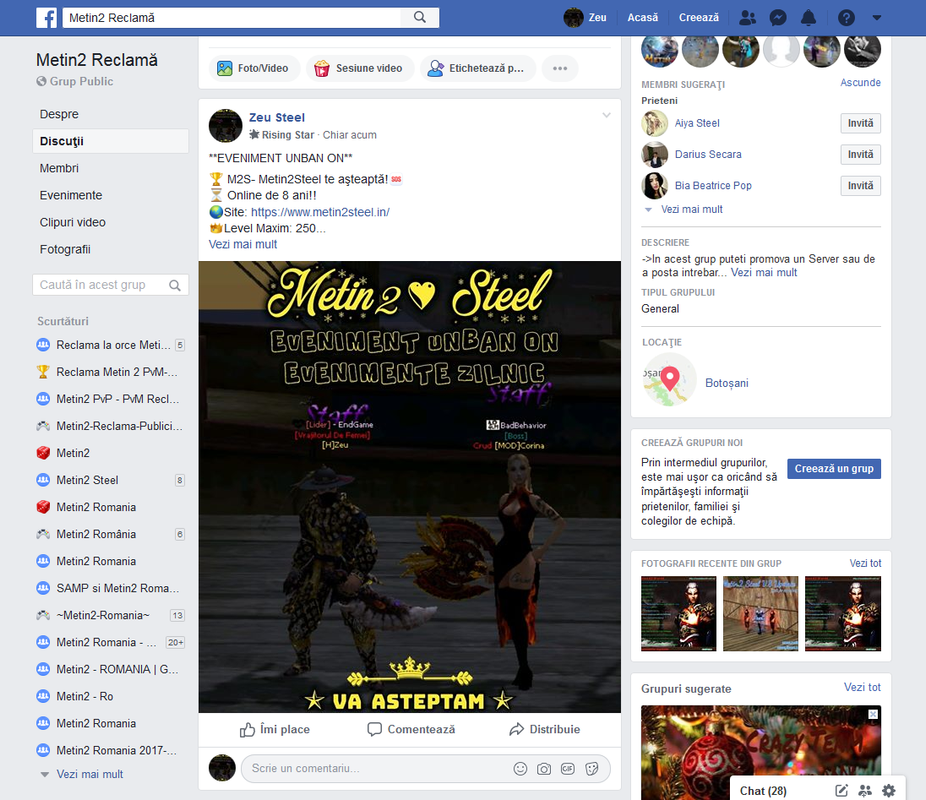
Task: Open more post options ellipsis button
Action: tap(560, 68)
